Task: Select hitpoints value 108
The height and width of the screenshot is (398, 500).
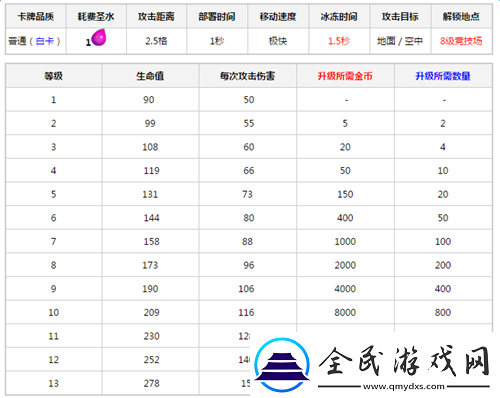Action: pos(150,147)
